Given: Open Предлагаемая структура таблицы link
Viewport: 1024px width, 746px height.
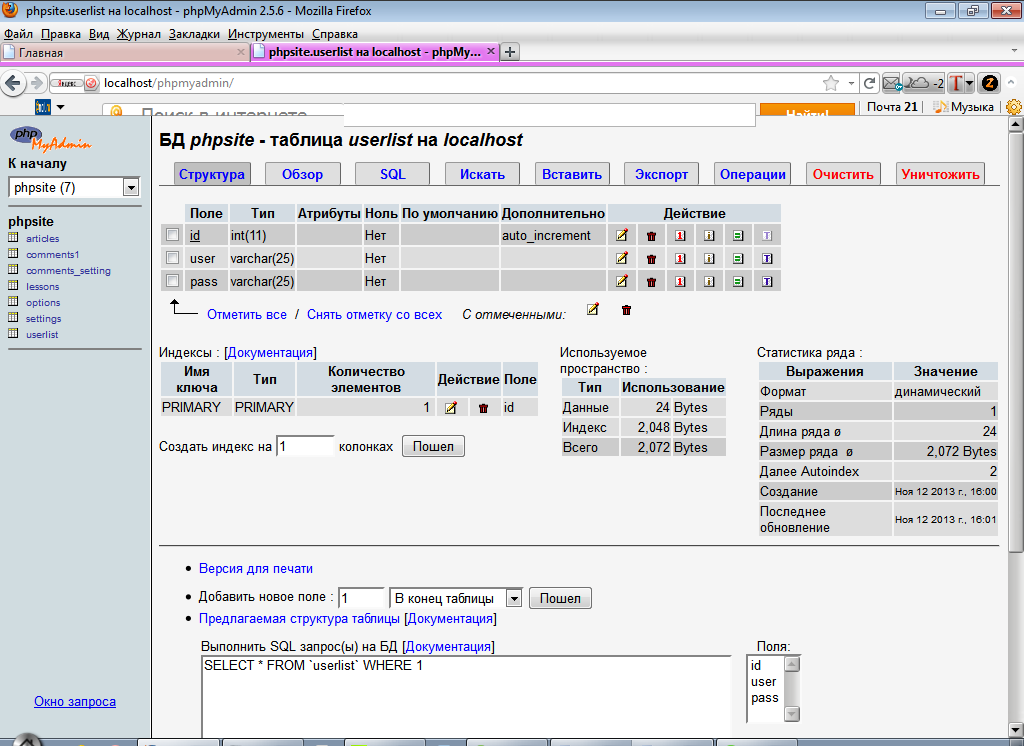Looking at the screenshot, I should coord(299,618).
